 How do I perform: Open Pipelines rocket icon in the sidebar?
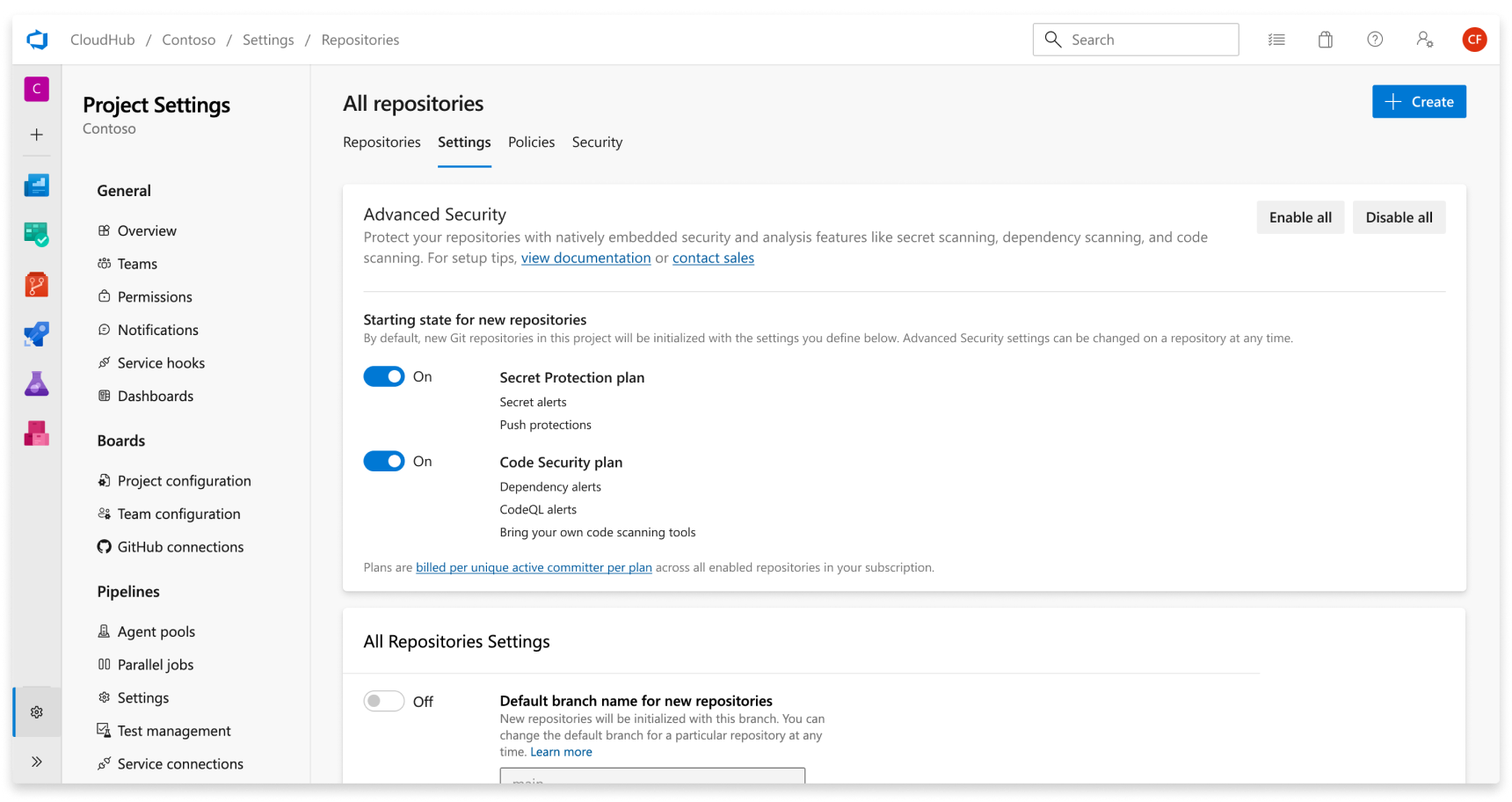(36, 334)
